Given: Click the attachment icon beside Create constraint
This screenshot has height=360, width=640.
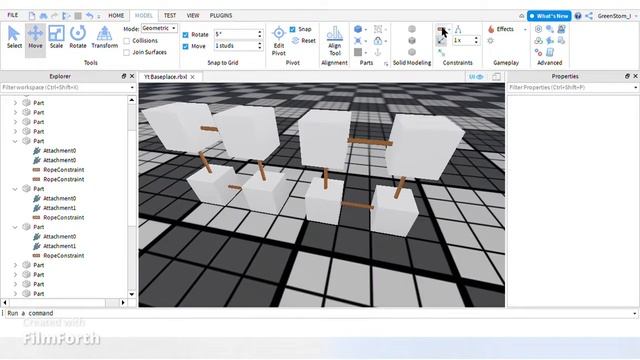Looking at the screenshot, I should click(458, 29).
